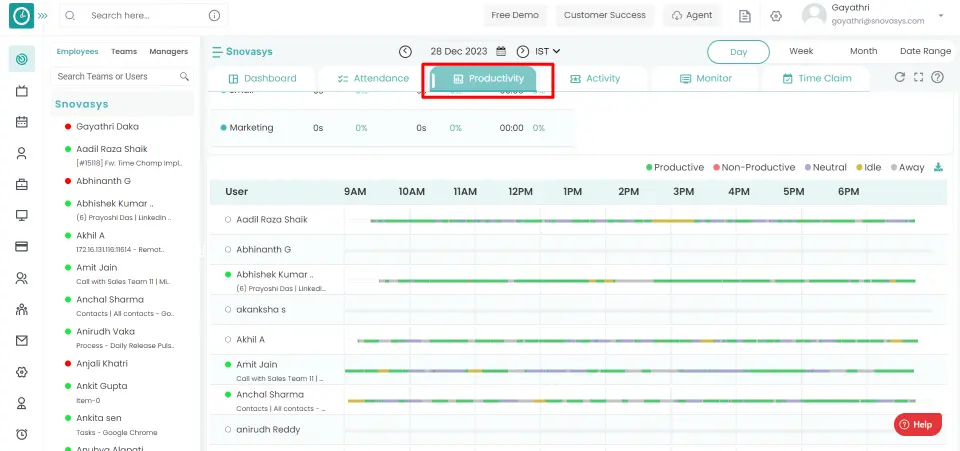Switch to the Monitor tab
Image resolution: width=960 pixels, height=451 pixels.
click(705, 78)
